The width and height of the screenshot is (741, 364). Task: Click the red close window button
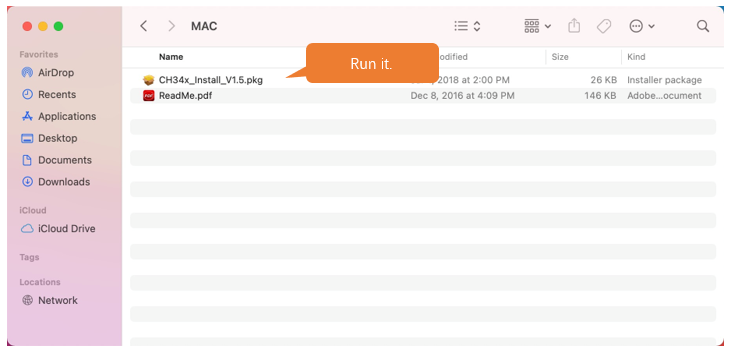pyautogui.click(x=27, y=26)
